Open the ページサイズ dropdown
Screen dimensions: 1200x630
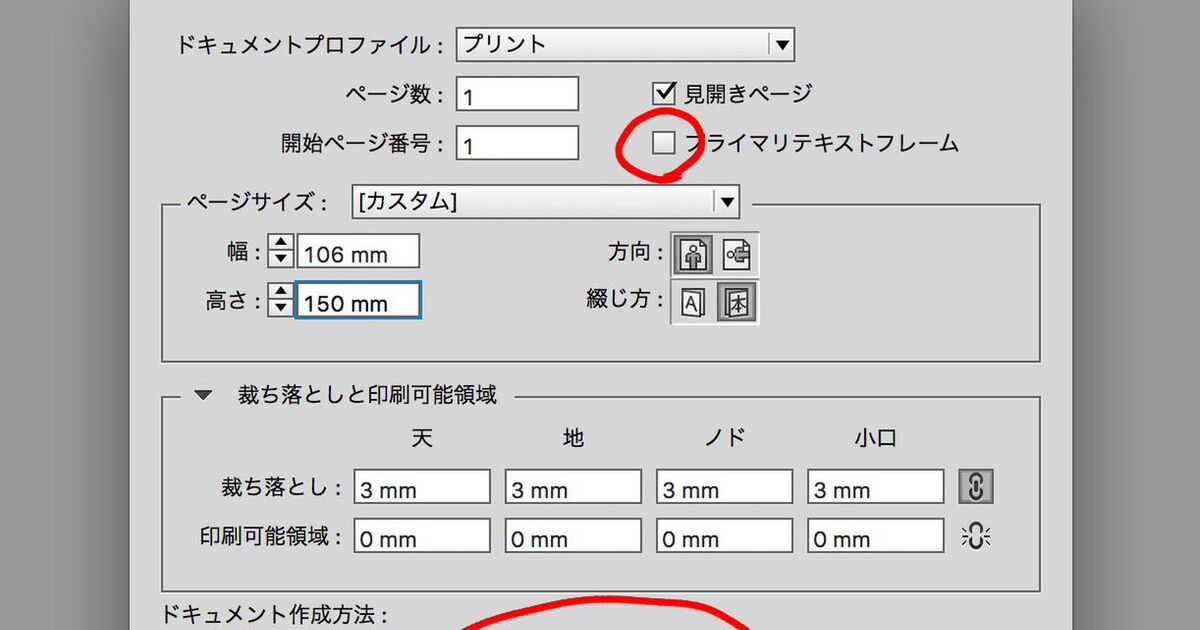726,201
